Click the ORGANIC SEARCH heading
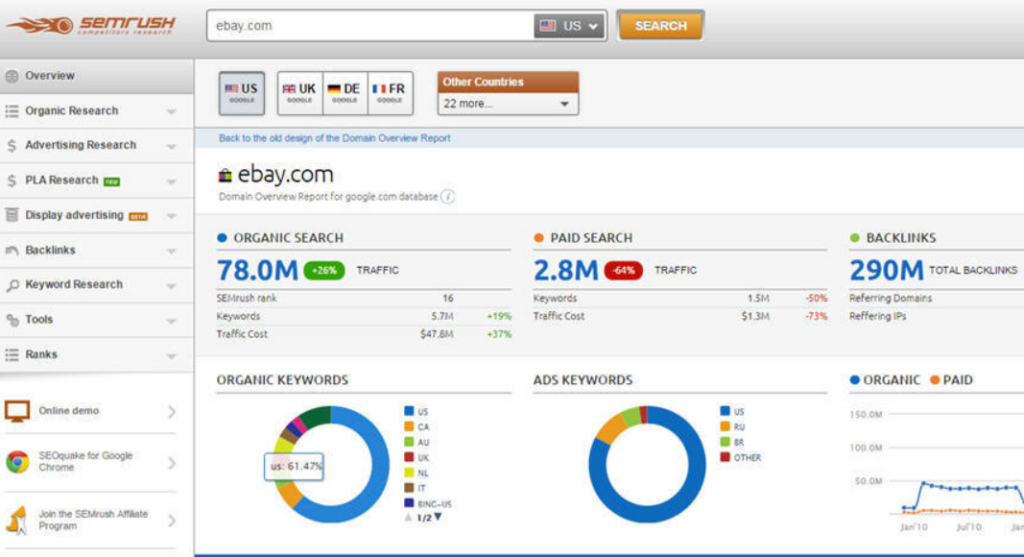1024x557 pixels. click(x=288, y=238)
